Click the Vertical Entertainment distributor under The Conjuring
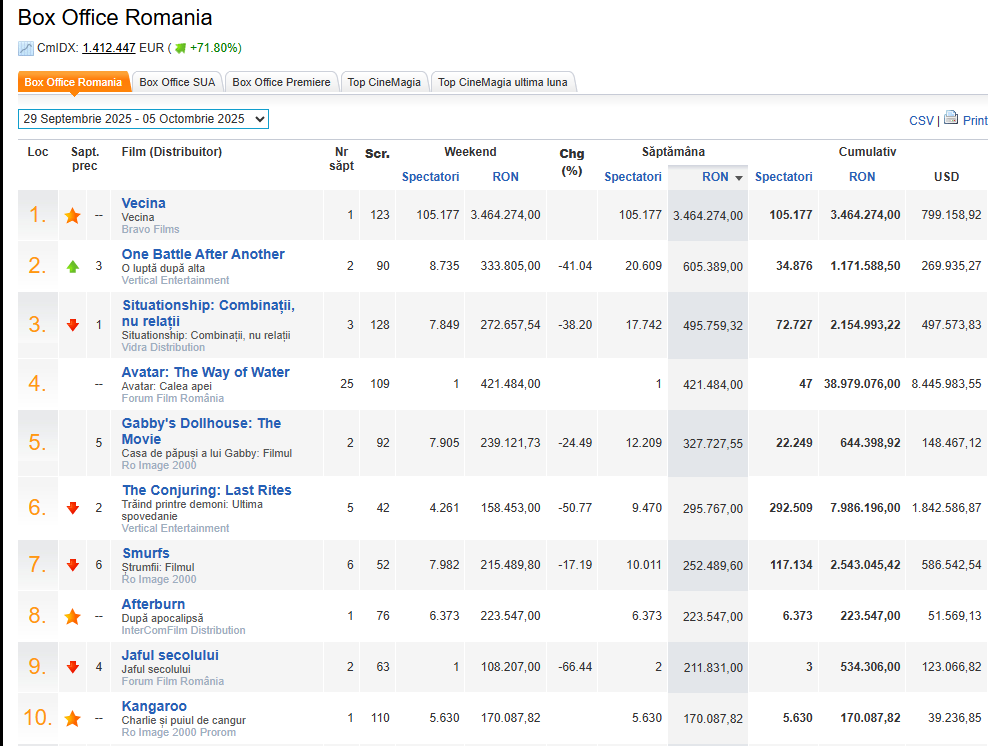This screenshot has height=746, width=998. pyautogui.click(x=175, y=528)
